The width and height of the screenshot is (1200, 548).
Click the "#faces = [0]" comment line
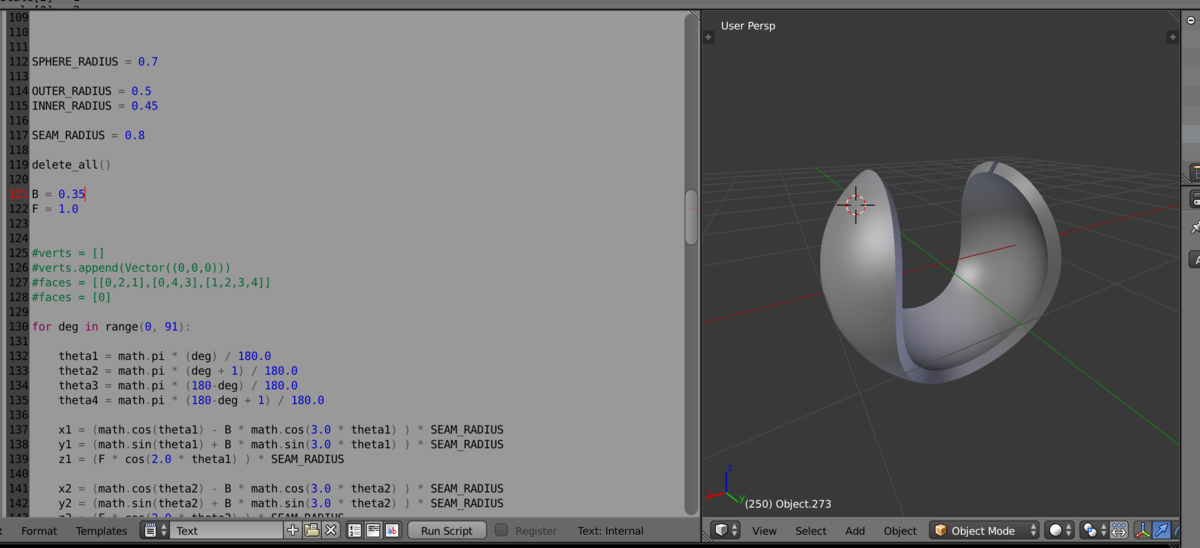pyautogui.click(x=71, y=297)
